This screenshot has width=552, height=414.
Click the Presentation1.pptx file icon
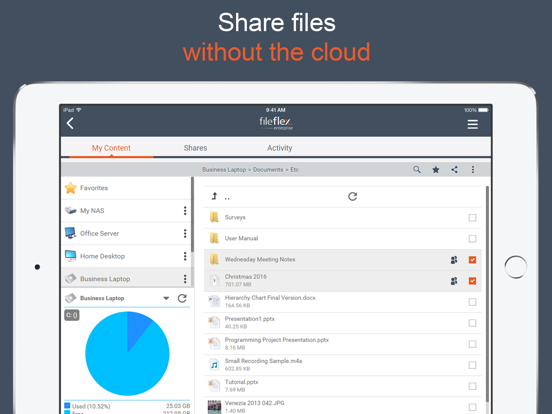[x=214, y=322]
